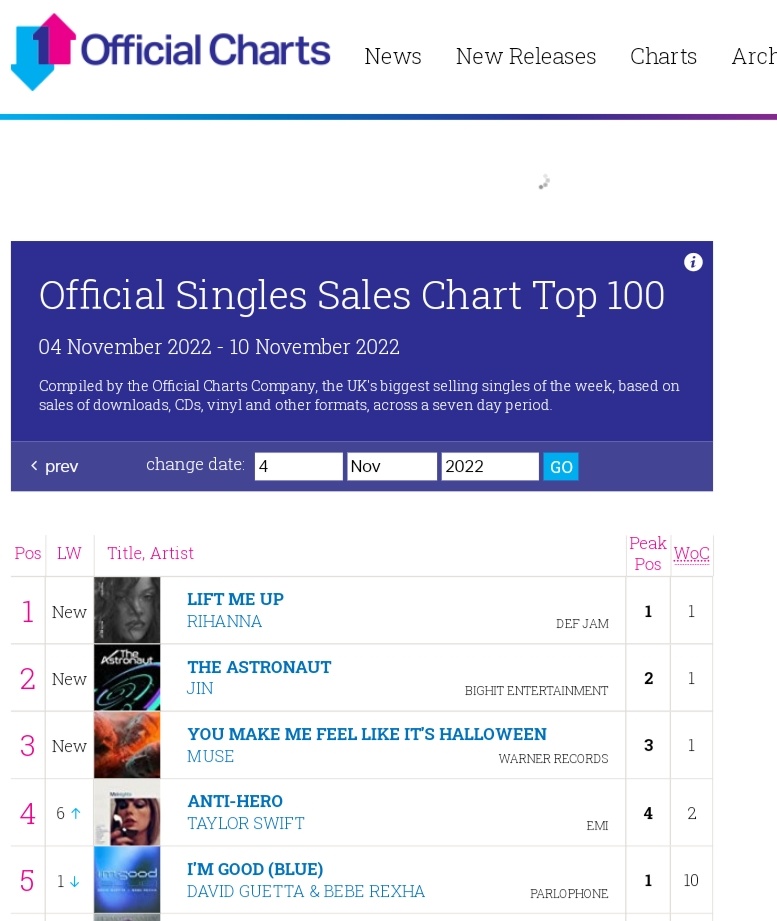The image size is (777, 921).
Task: Open I'm Good (Blue) cover thumbnail
Action: click(x=127, y=879)
